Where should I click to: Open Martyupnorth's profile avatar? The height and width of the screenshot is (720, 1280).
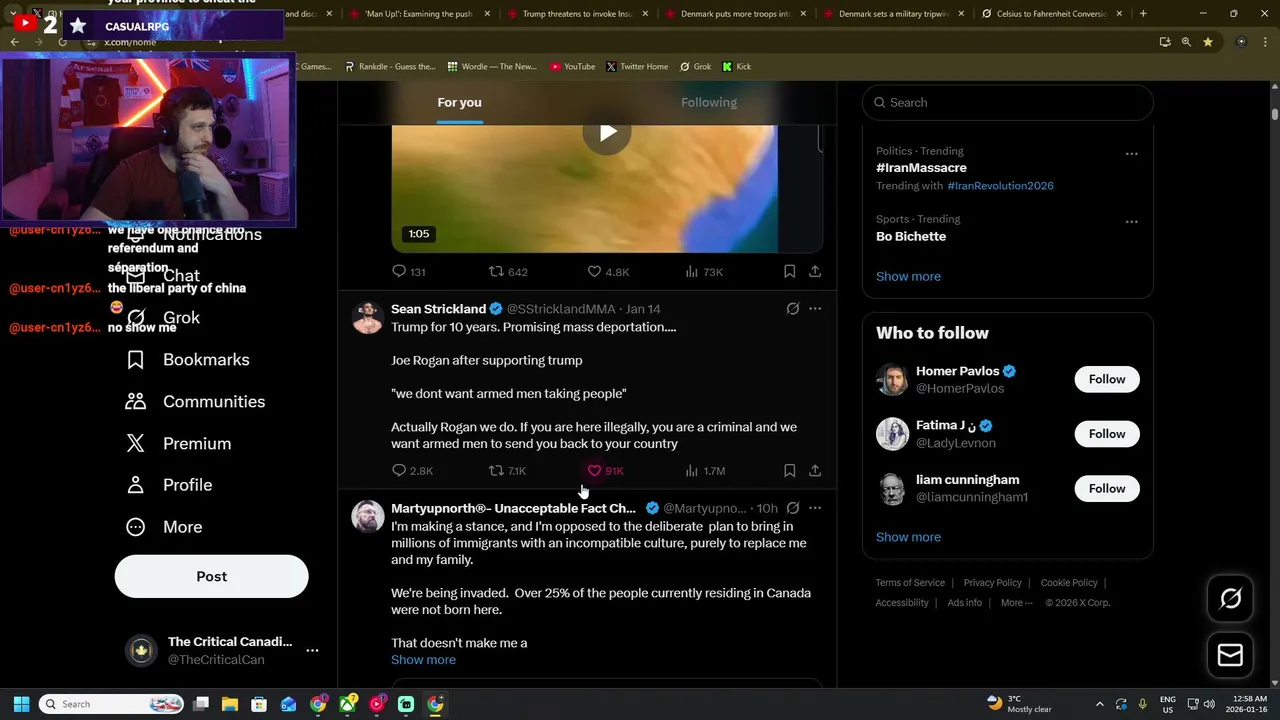click(367, 517)
